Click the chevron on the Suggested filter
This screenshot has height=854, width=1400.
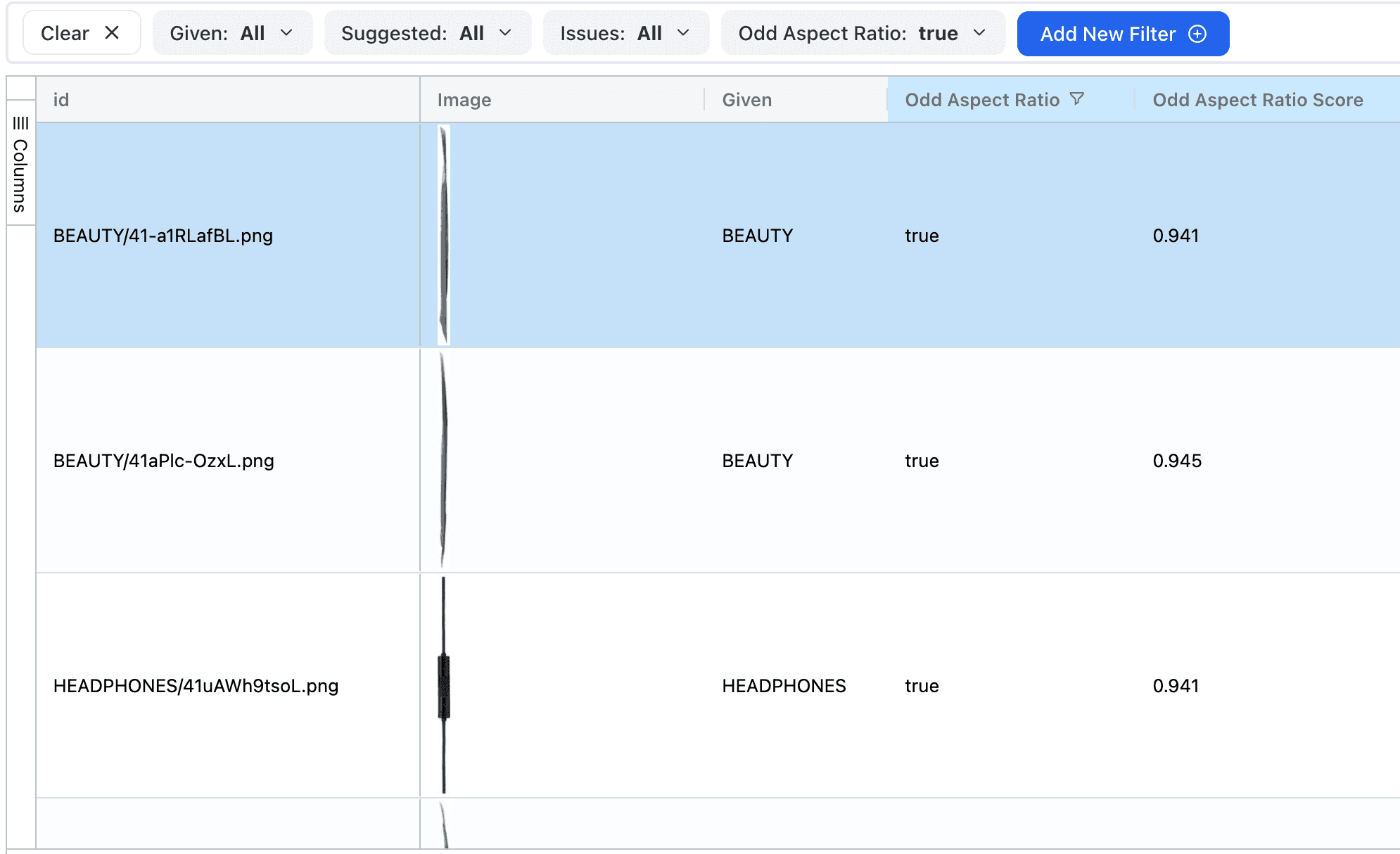click(504, 32)
